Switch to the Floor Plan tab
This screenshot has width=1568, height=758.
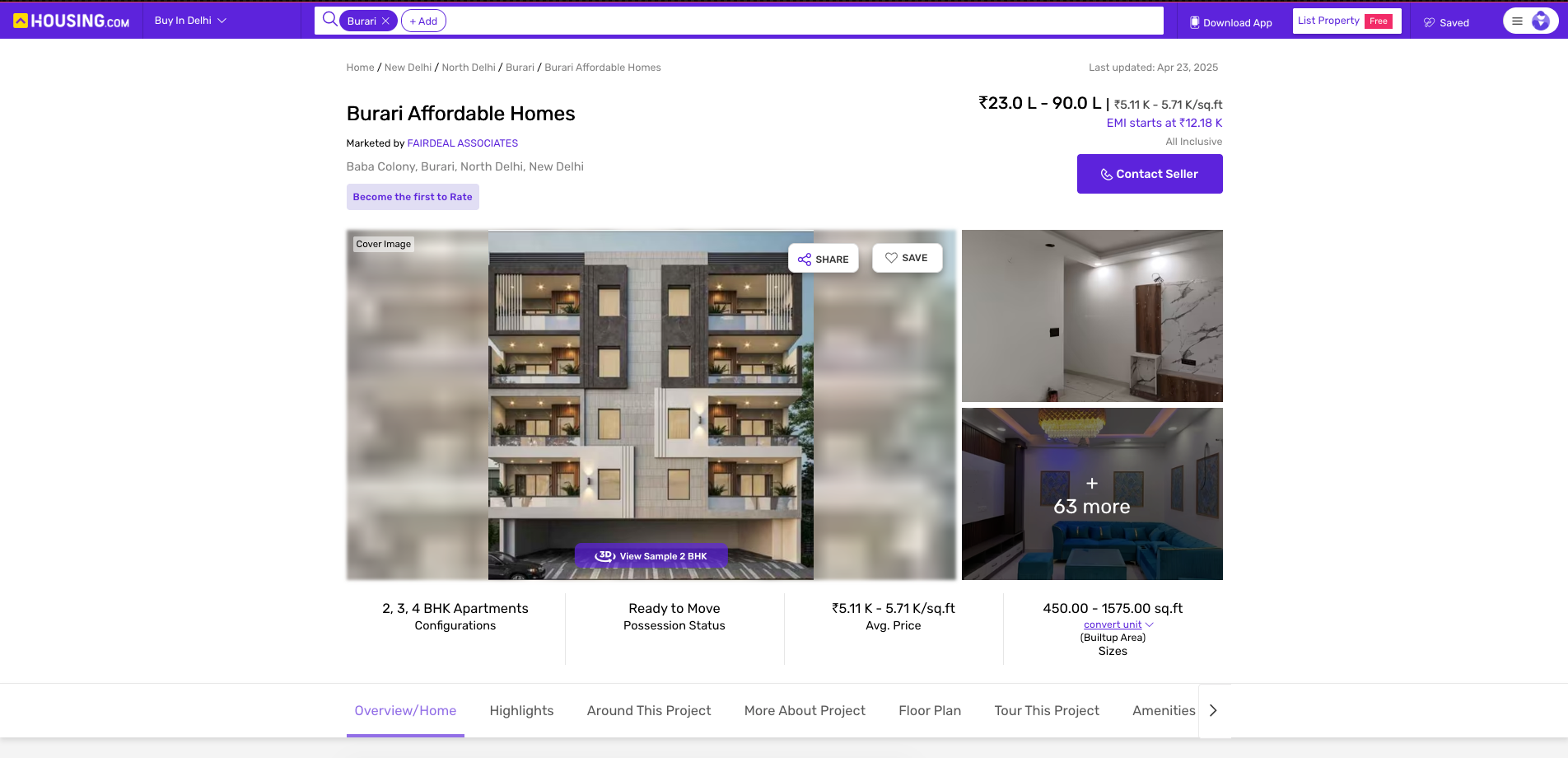(x=929, y=710)
